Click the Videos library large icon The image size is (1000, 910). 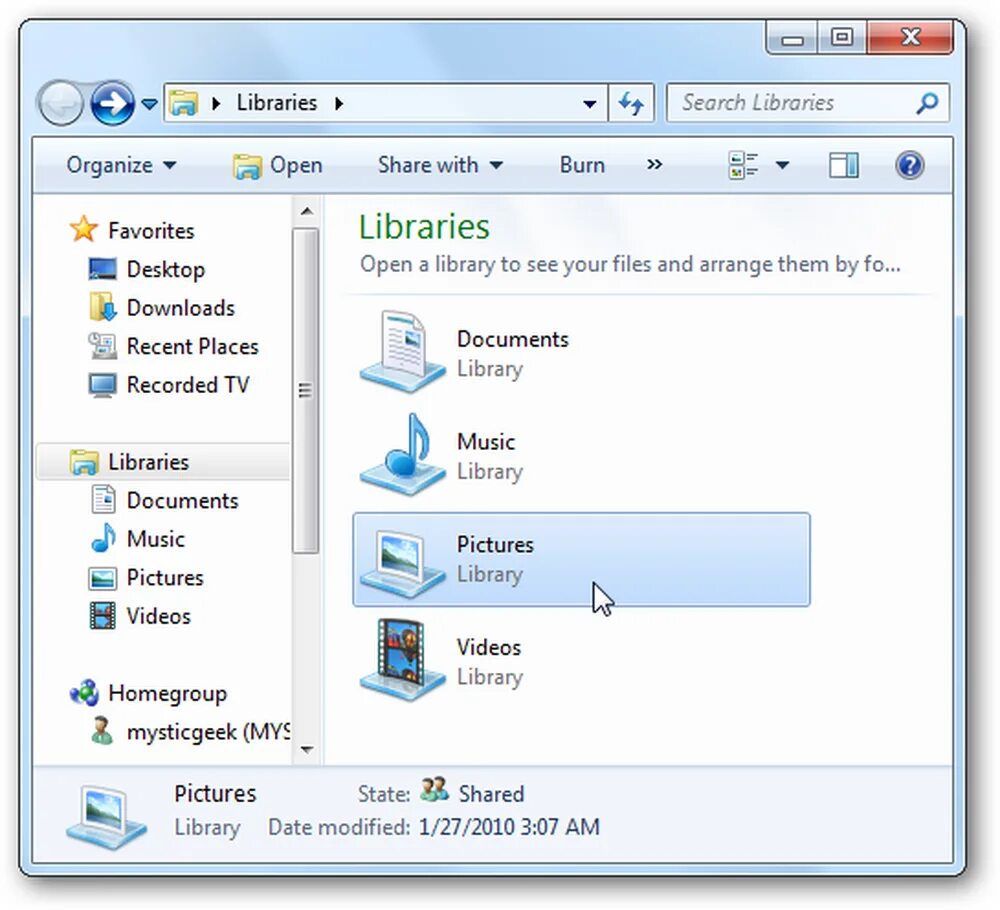(x=402, y=660)
